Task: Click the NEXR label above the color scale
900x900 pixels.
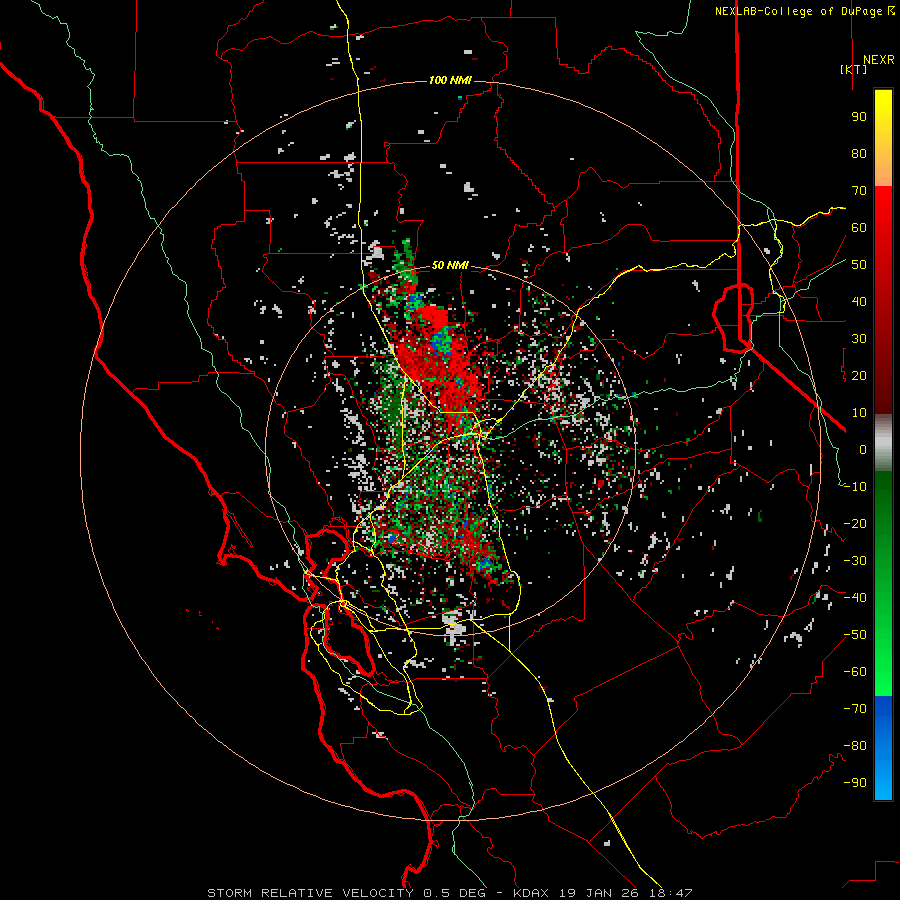Action: [878, 60]
